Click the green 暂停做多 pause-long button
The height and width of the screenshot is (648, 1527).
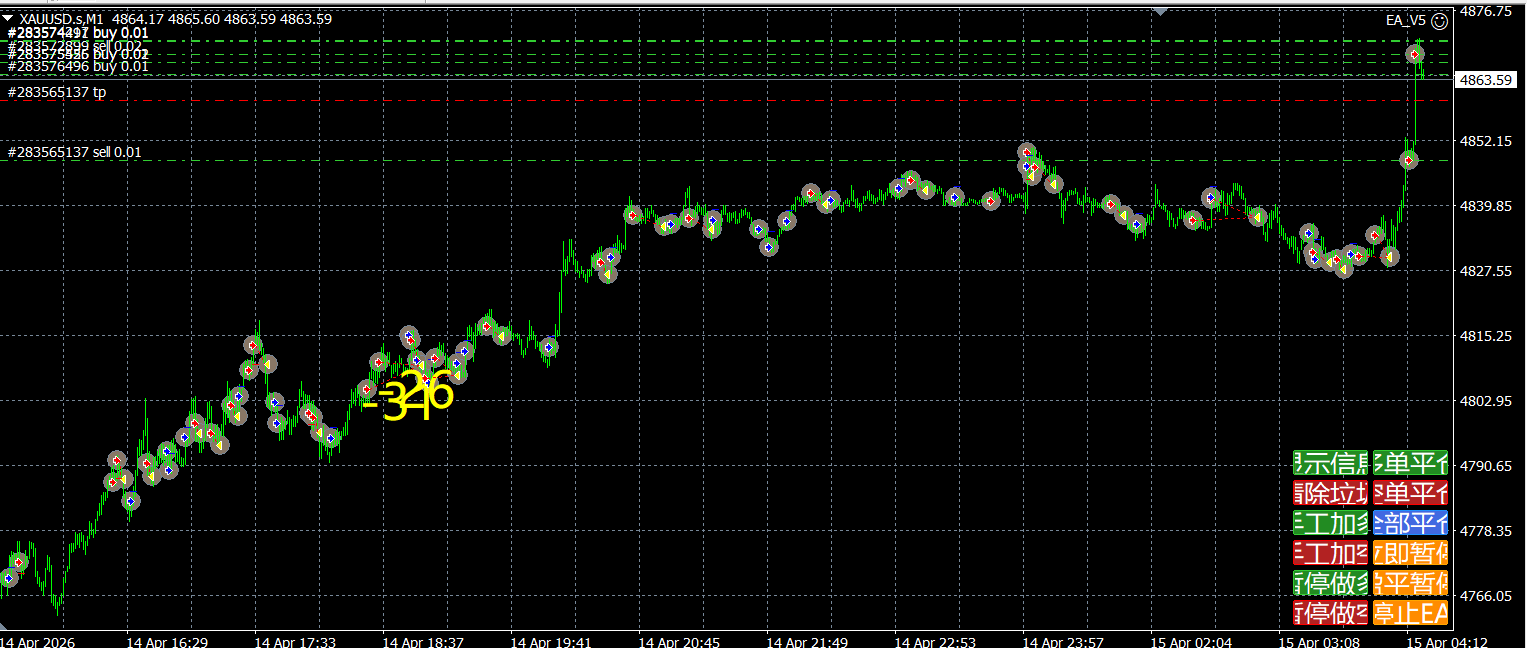(x=1330, y=582)
